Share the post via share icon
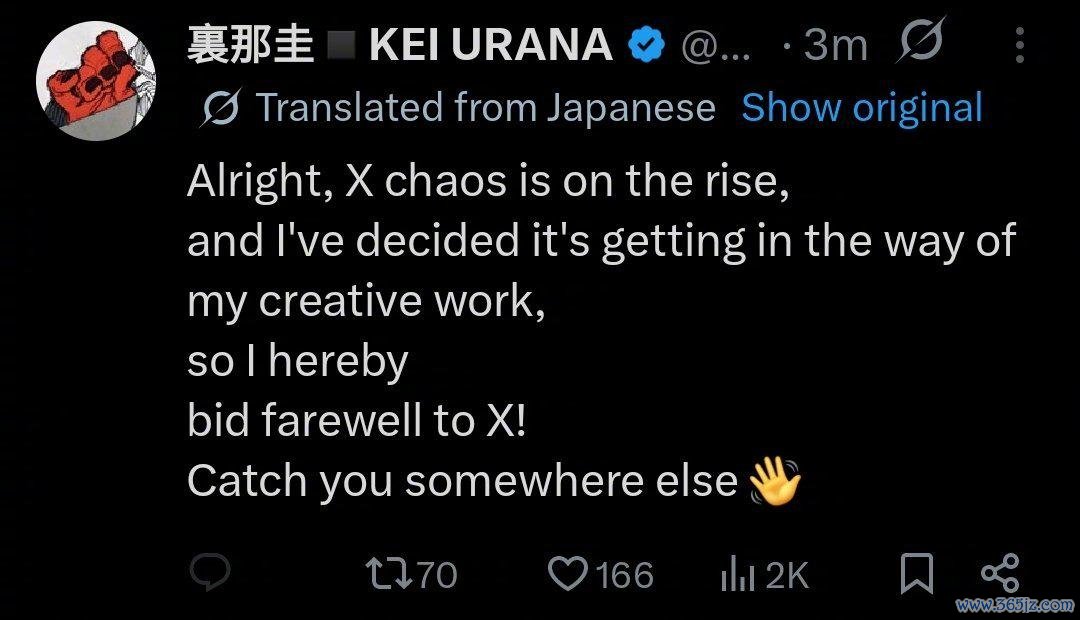The image size is (1080, 620). [999, 573]
